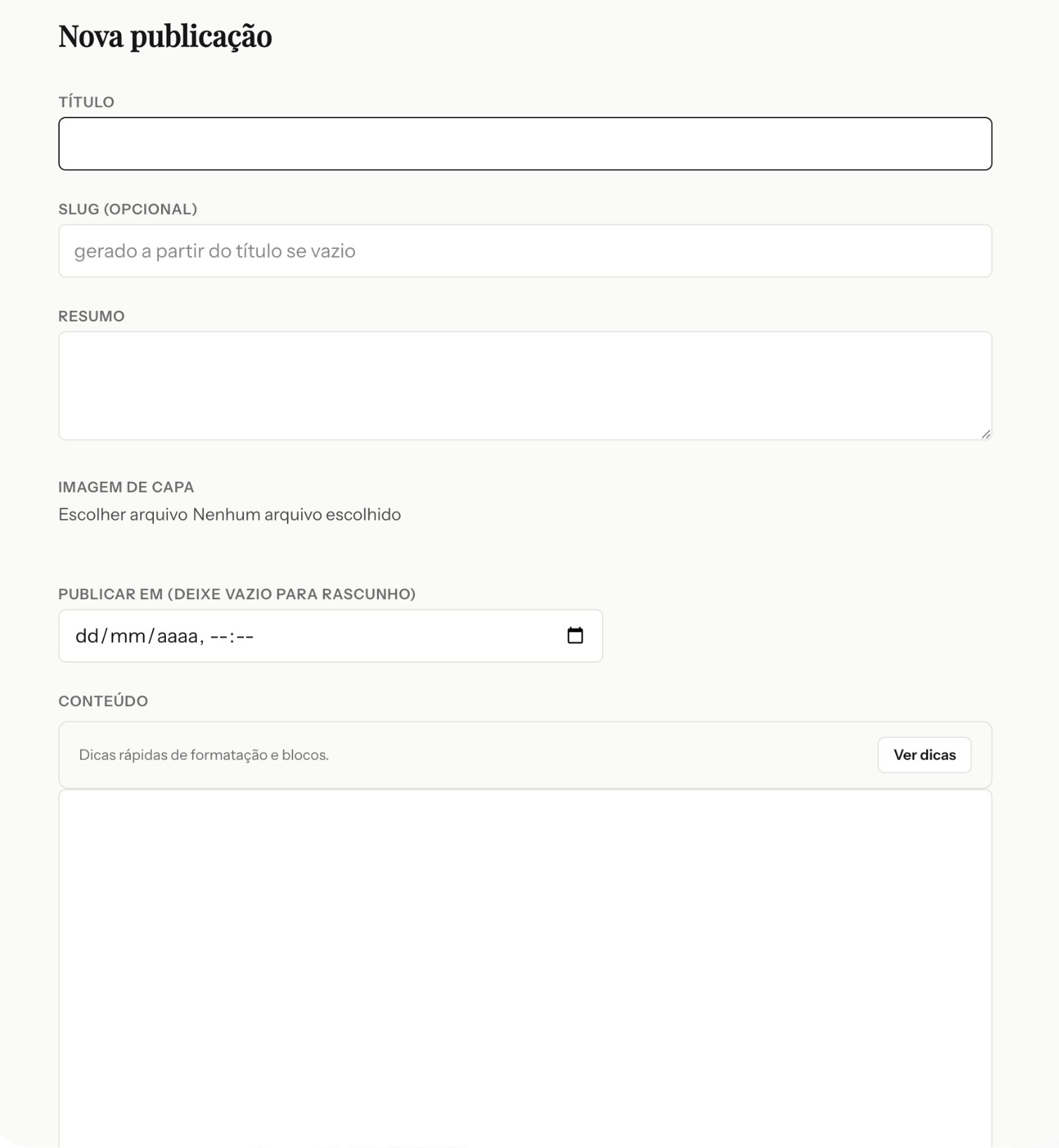Click the SLUG (OPCIONAL) label
Image resolution: width=1059 pixels, height=1148 pixels.
(127, 209)
